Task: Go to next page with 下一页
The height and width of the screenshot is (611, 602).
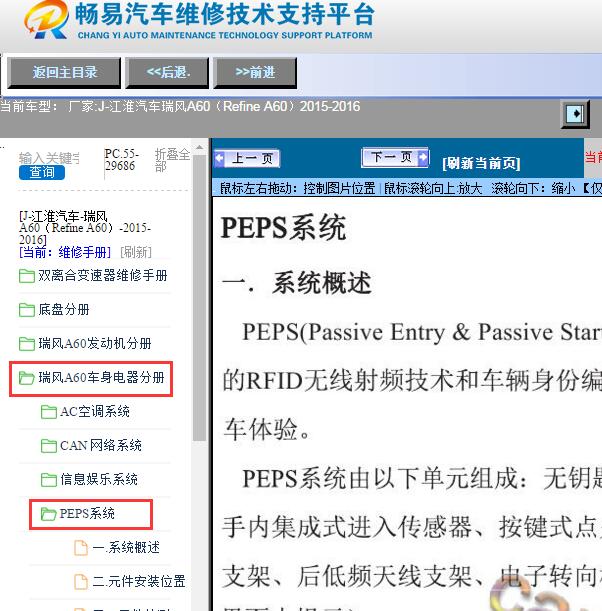Action: point(395,157)
